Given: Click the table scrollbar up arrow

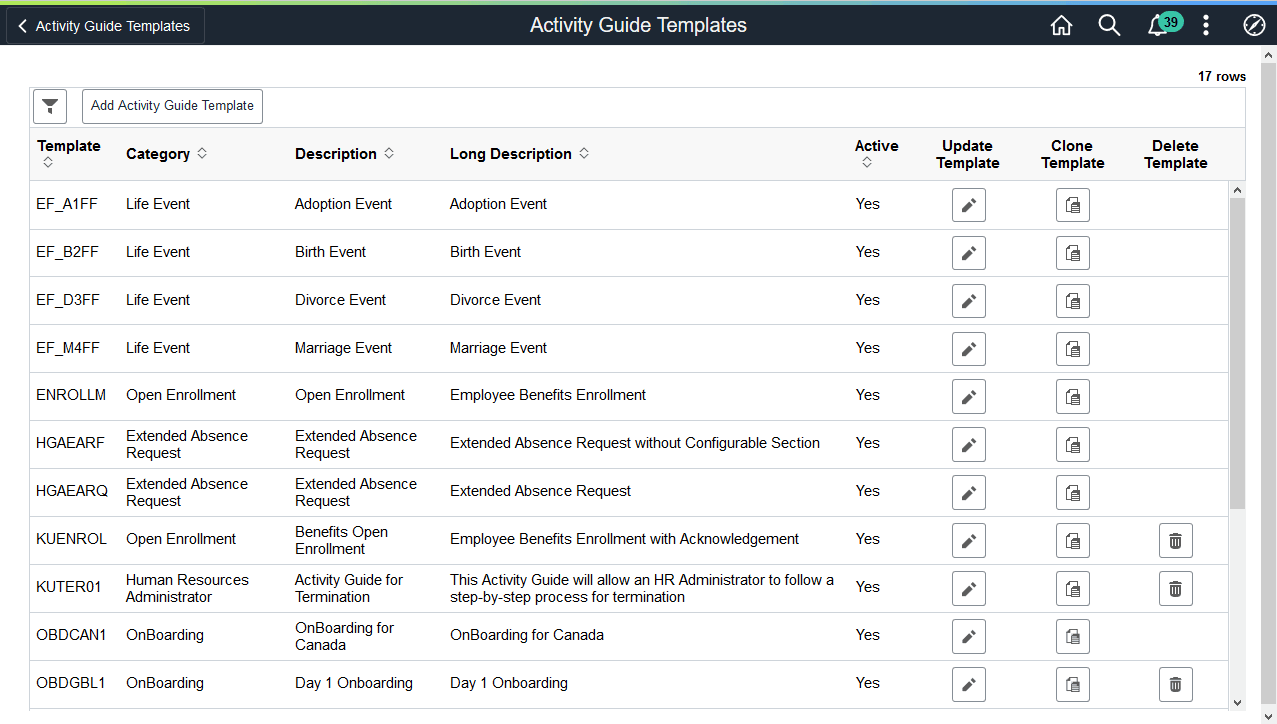Looking at the screenshot, I should tap(1238, 190).
